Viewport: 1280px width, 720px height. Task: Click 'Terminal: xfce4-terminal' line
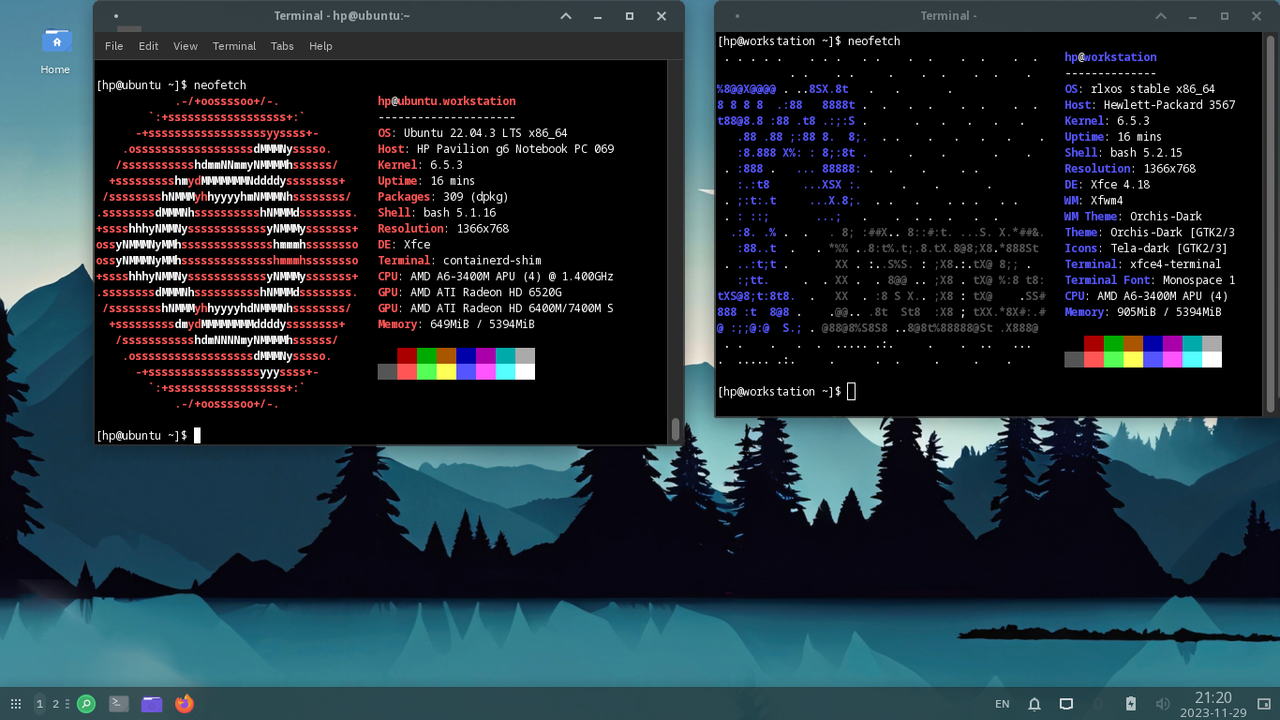tap(1143, 265)
